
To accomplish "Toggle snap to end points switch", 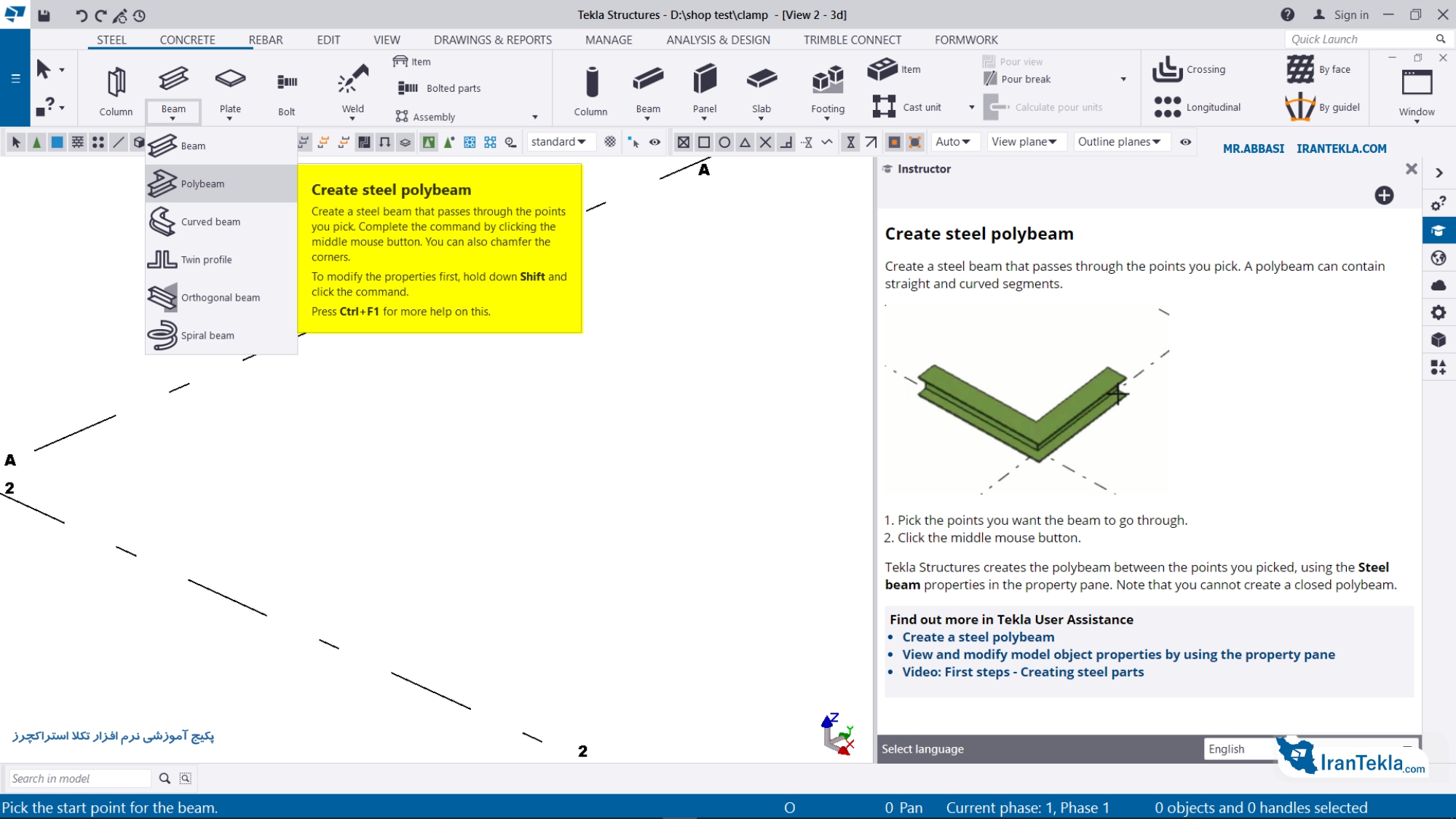I will [704, 142].
